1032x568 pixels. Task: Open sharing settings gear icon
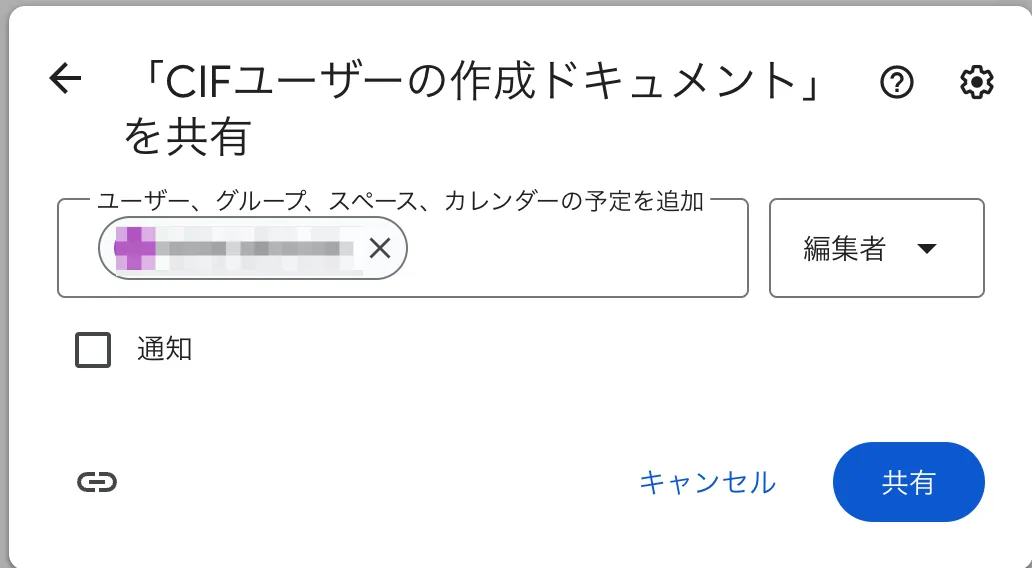[976, 83]
